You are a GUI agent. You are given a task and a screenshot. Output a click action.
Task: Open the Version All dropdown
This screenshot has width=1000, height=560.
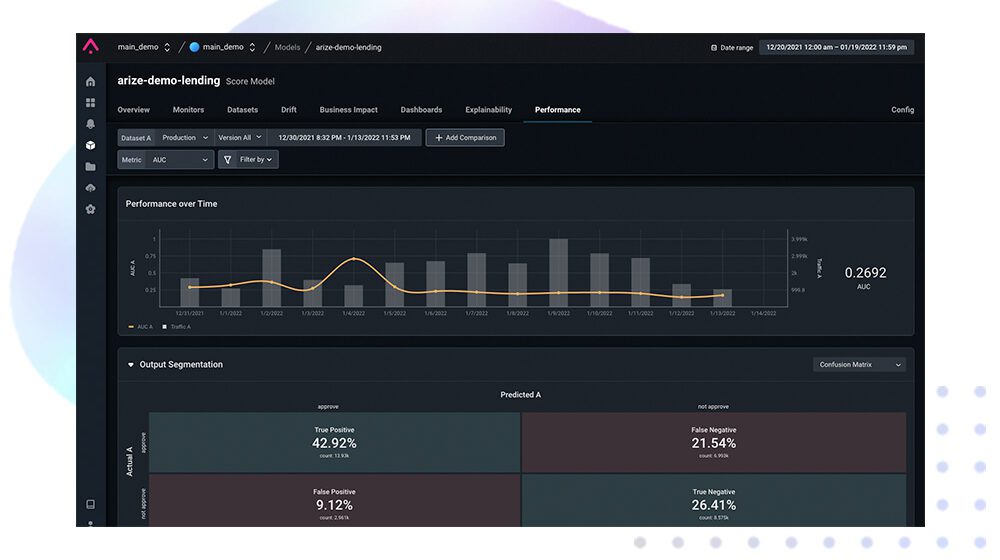point(240,138)
